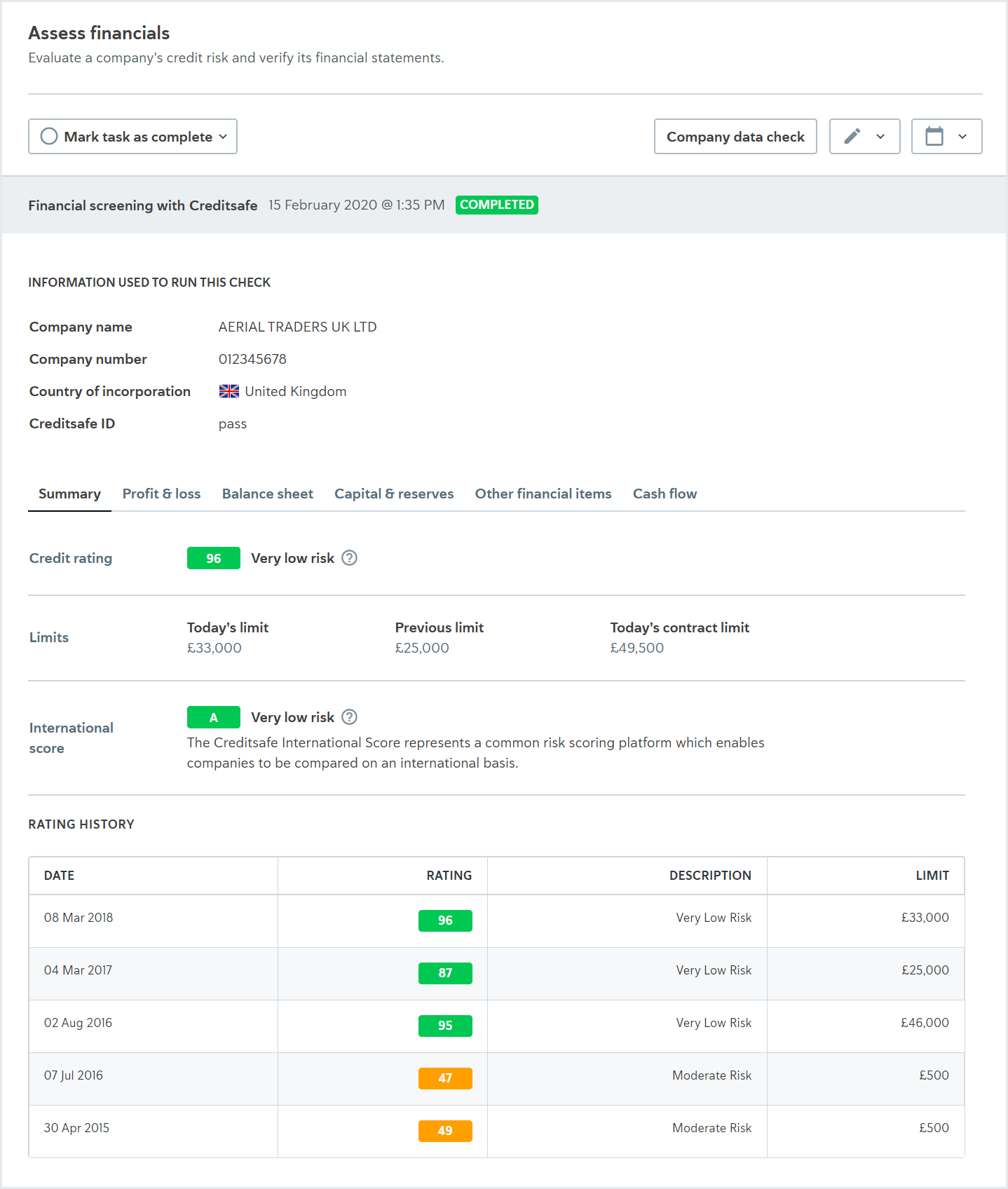Click the orange 47 rating badge
The height and width of the screenshot is (1189, 1008).
click(x=445, y=1078)
